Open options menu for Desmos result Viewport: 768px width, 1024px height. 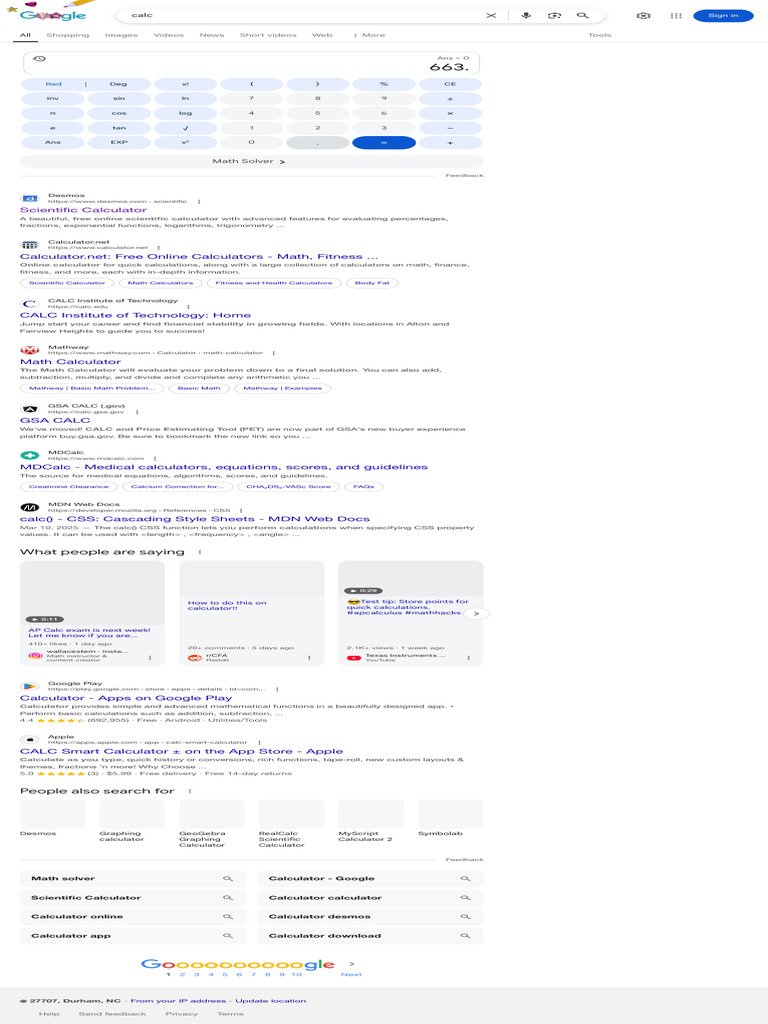point(199,202)
